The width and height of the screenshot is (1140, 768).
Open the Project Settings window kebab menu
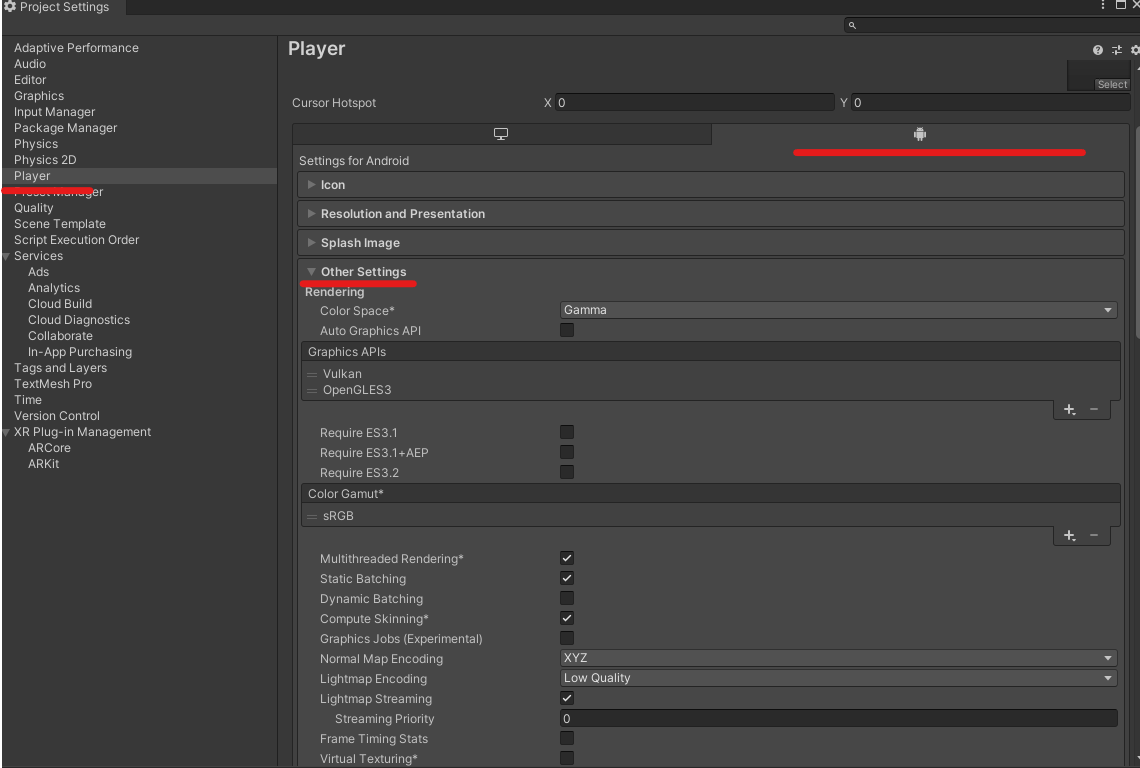pos(1103,5)
